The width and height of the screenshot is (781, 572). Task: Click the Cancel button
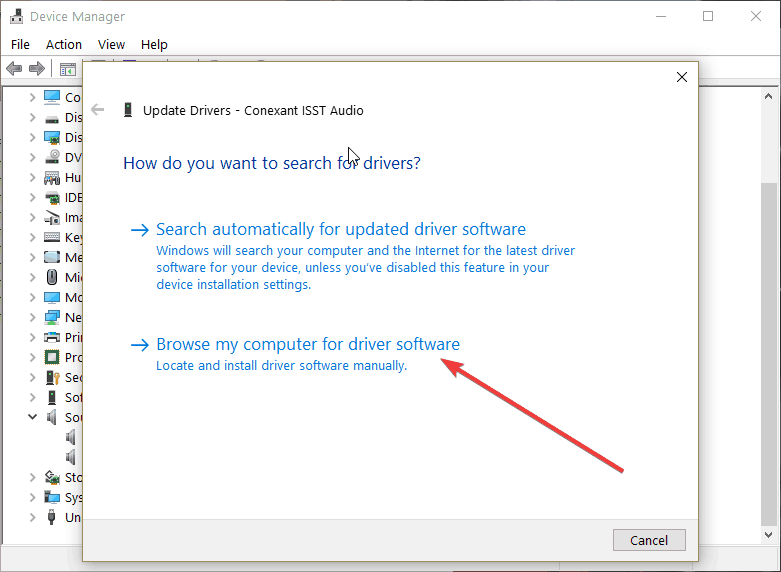[649, 540]
